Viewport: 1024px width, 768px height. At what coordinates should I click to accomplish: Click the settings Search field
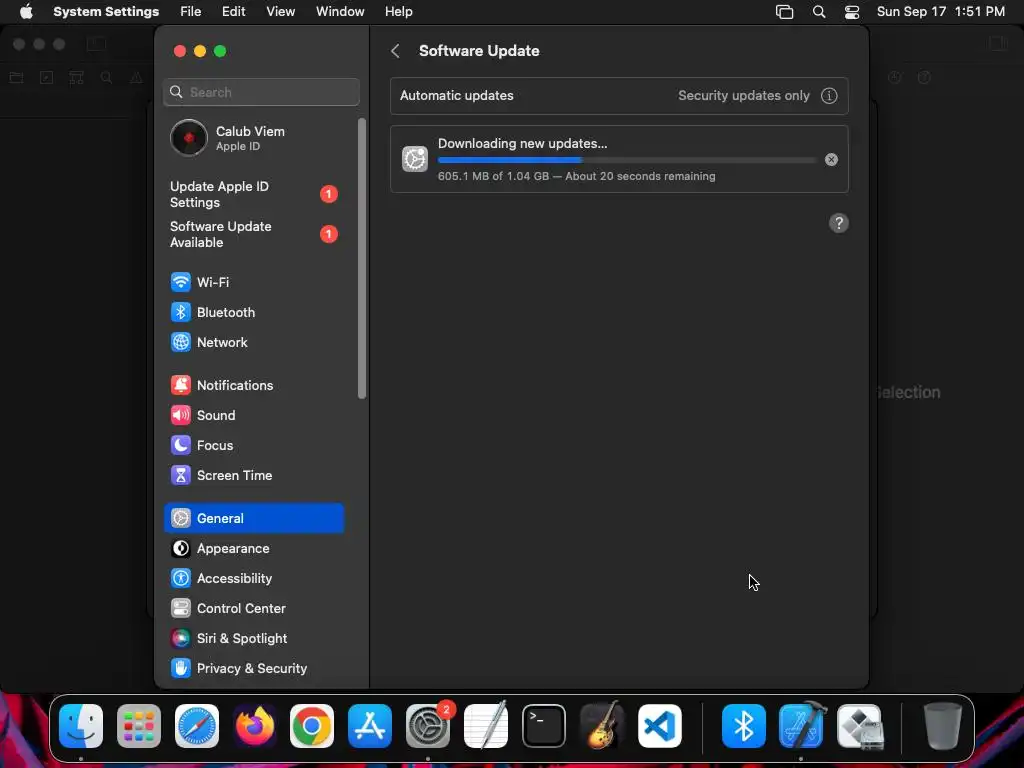coord(261,92)
